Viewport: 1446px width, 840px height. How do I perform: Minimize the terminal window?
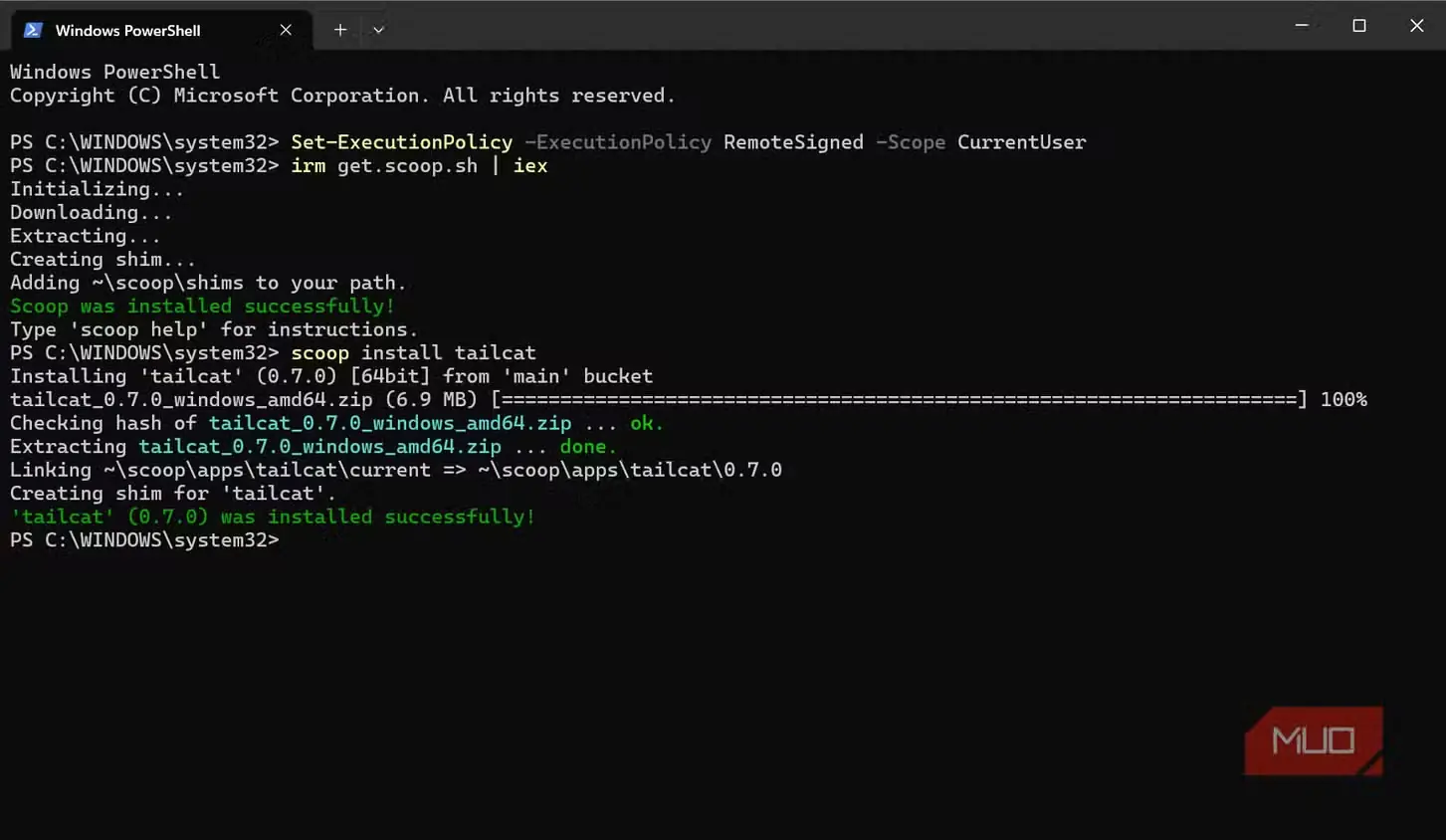point(1302,25)
